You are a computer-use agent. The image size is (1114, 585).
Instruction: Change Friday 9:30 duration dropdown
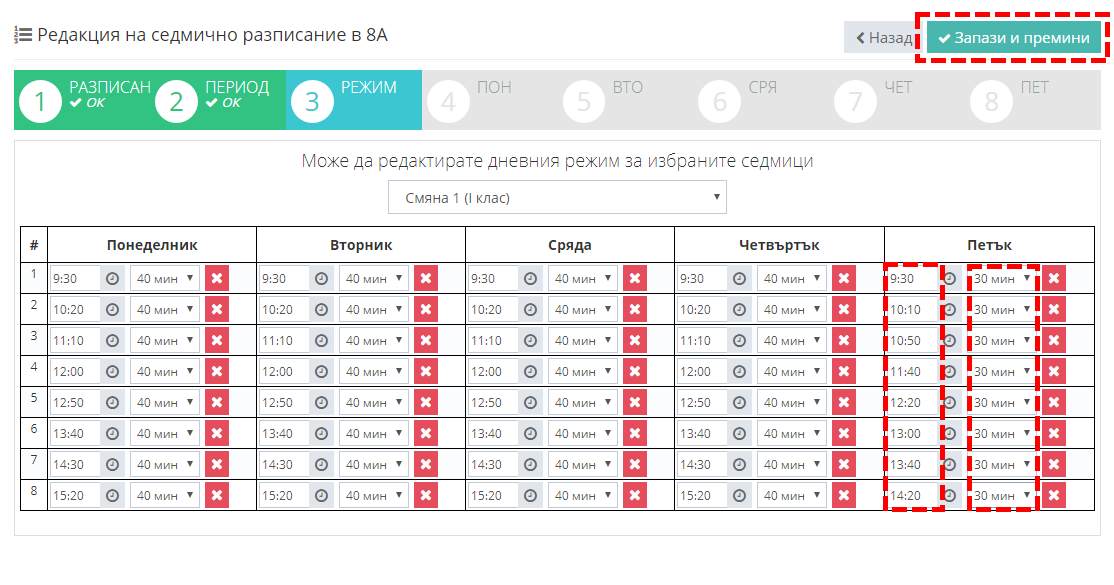tap(1003, 279)
